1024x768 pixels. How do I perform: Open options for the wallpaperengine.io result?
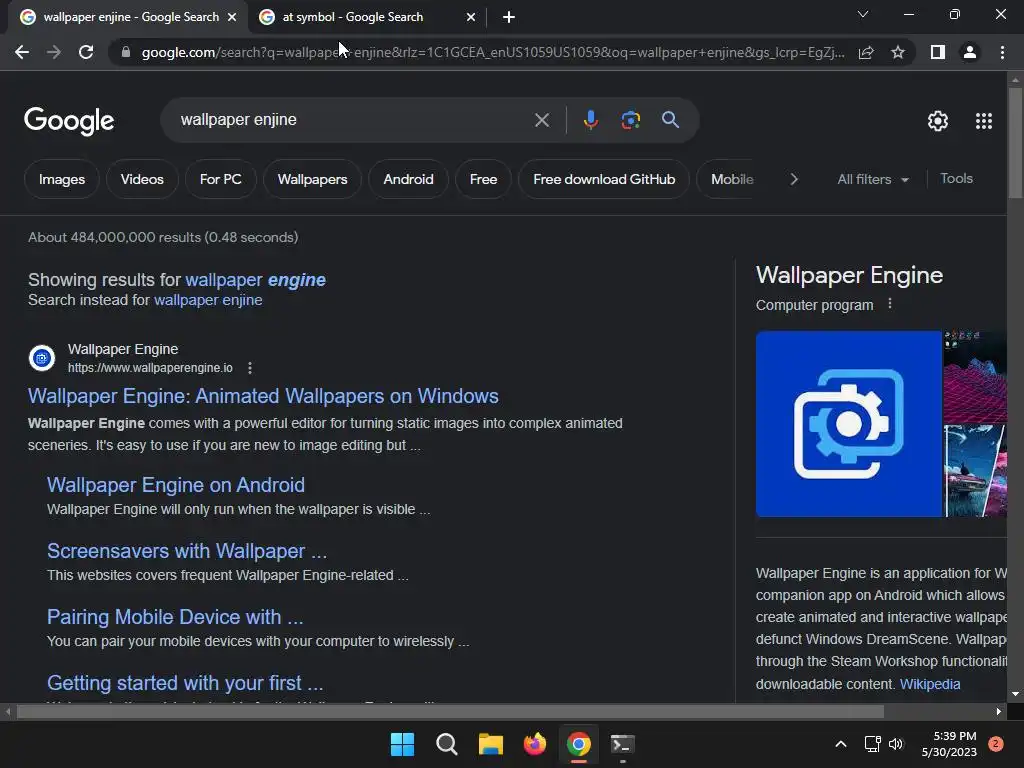click(x=249, y=368)
